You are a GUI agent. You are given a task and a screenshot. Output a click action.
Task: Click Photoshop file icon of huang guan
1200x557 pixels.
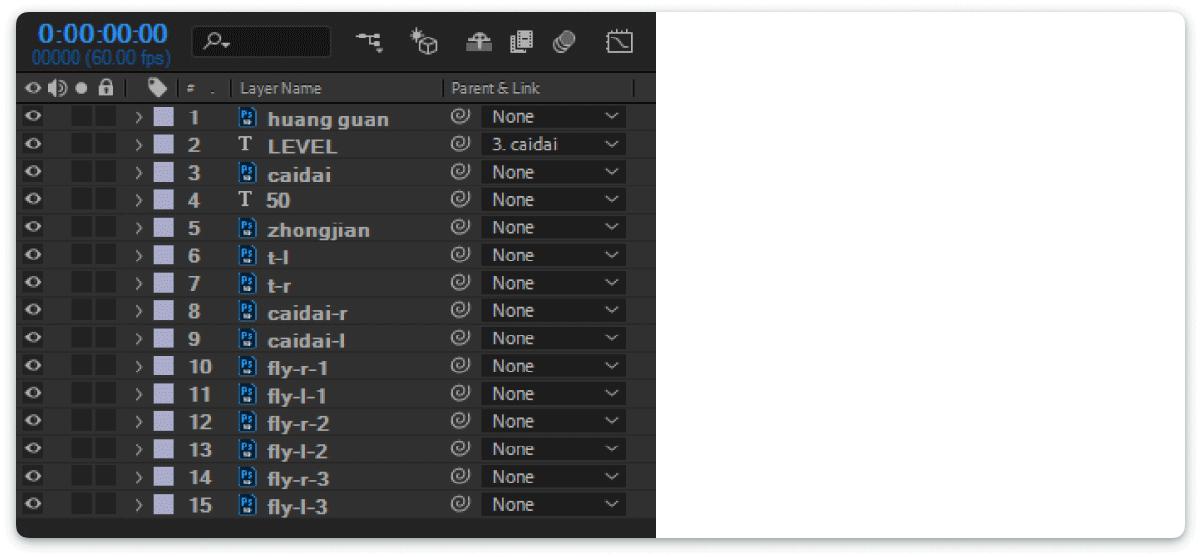click(x=247, y=117)
